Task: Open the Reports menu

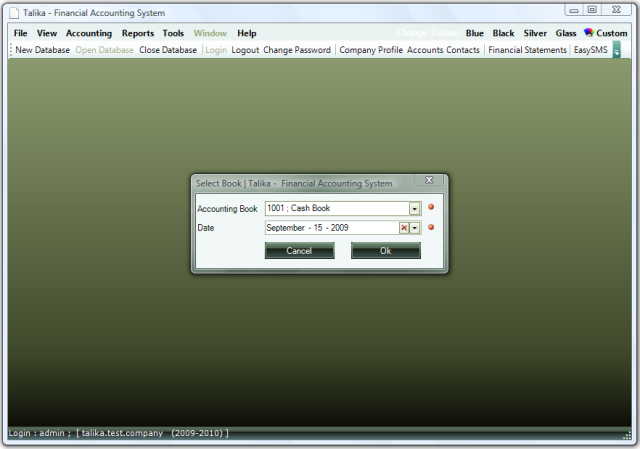Action: 138,33
